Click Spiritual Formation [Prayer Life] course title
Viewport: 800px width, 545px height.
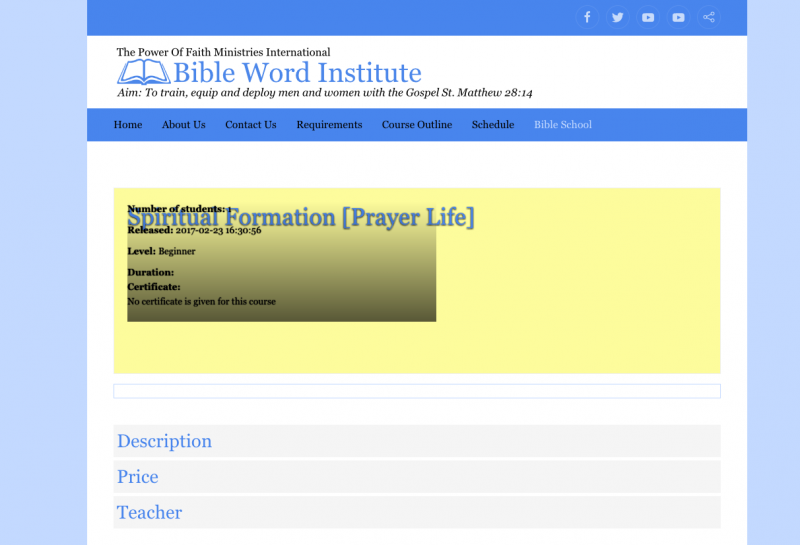tap(301, 217)
